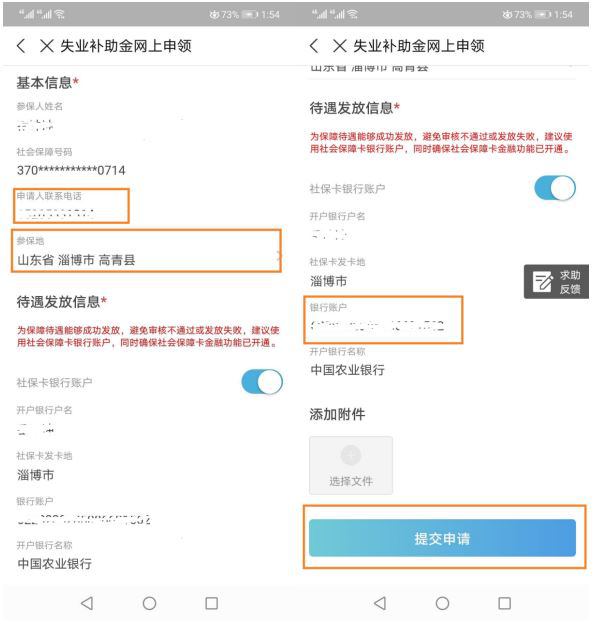Open the 参保地 selector showing 山东省 淄博市 高青县
Viewport: 594px width, 630px height.
point(146,251)
